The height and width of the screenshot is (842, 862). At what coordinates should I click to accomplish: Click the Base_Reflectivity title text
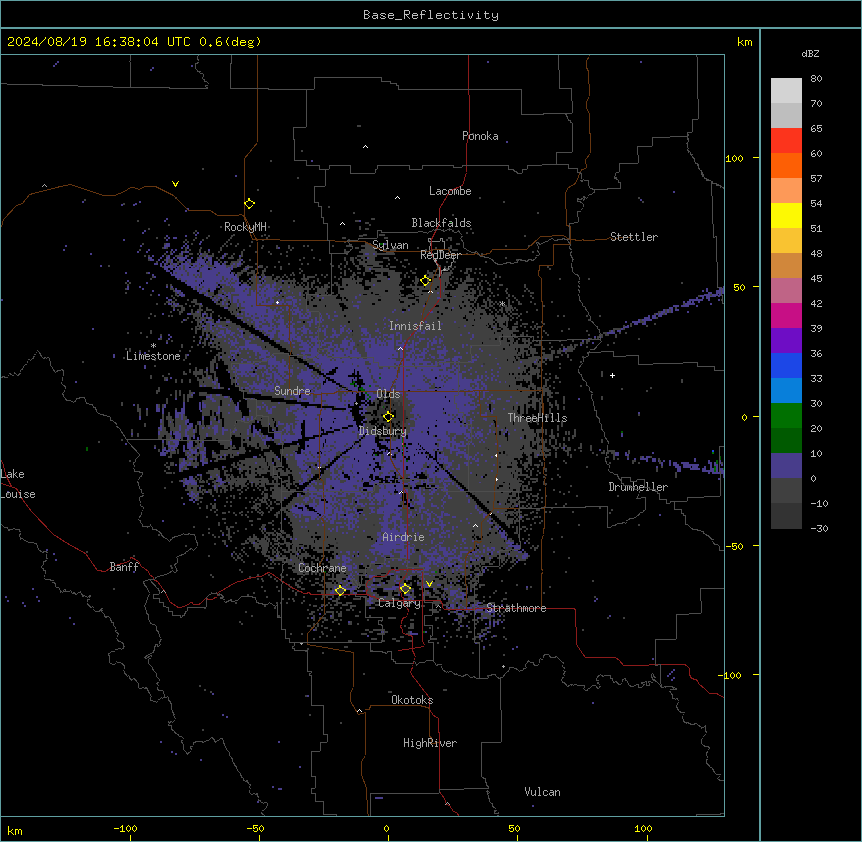point(431,15)
